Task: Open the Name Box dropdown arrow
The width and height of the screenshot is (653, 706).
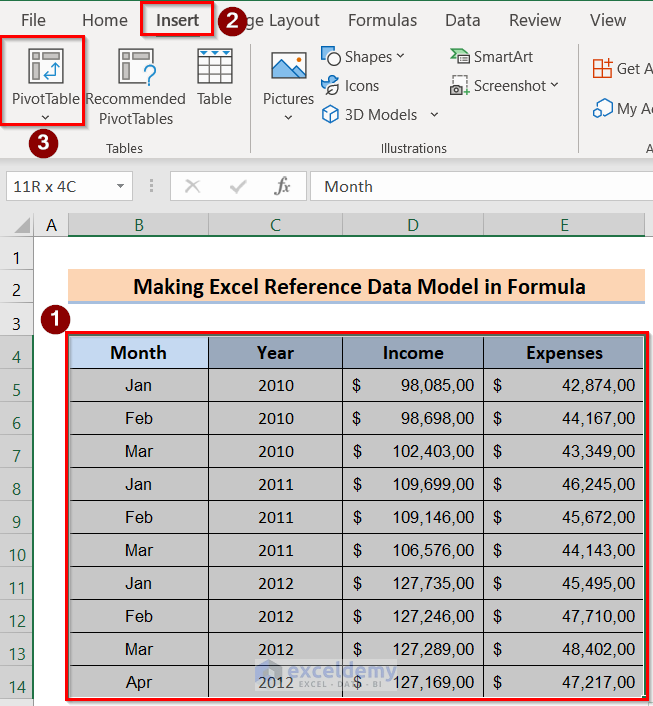Action: point(120,186)
